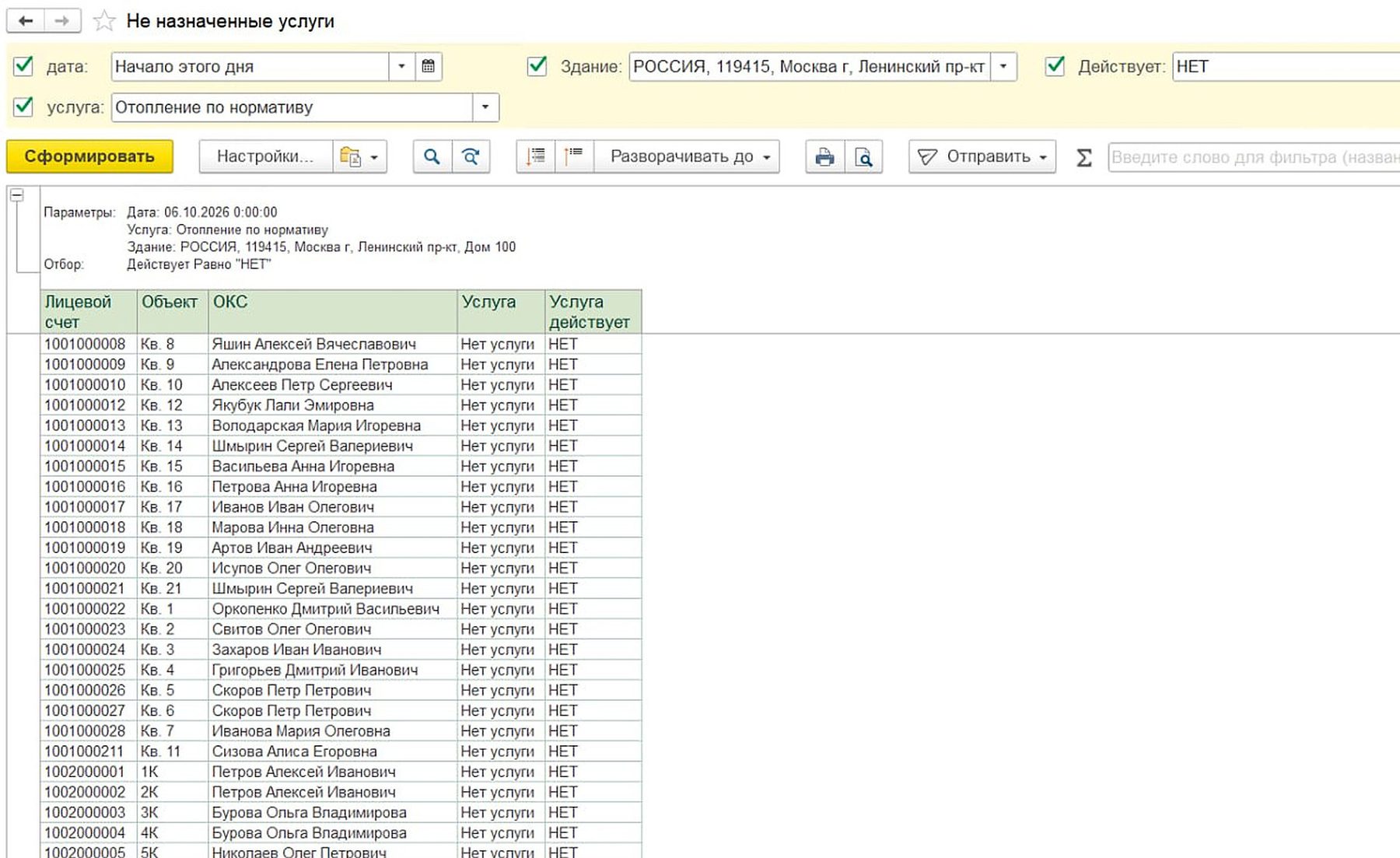Select account number 1001000211

(89, 751)
